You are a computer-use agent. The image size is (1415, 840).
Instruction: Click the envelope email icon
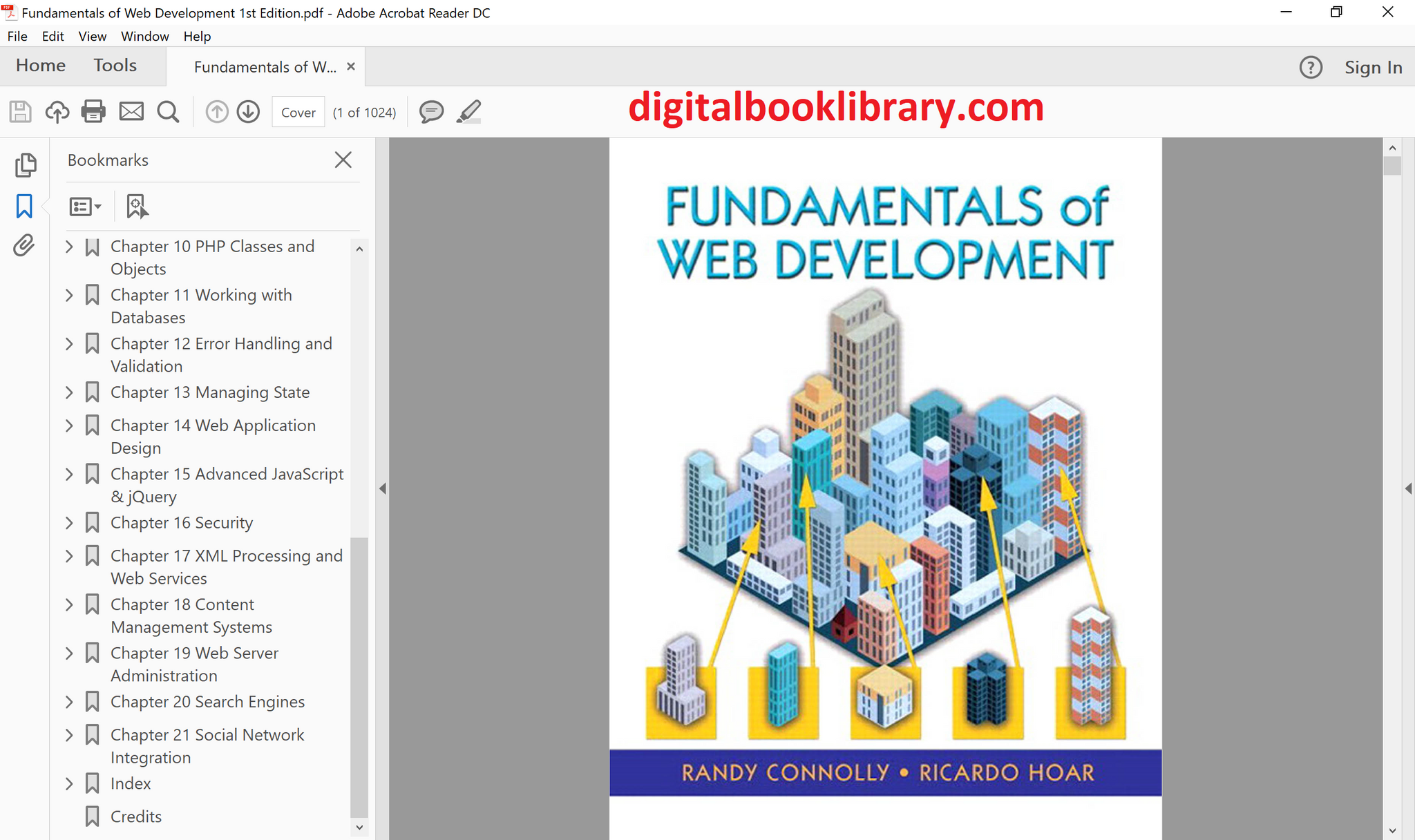[x=131, y=112]
